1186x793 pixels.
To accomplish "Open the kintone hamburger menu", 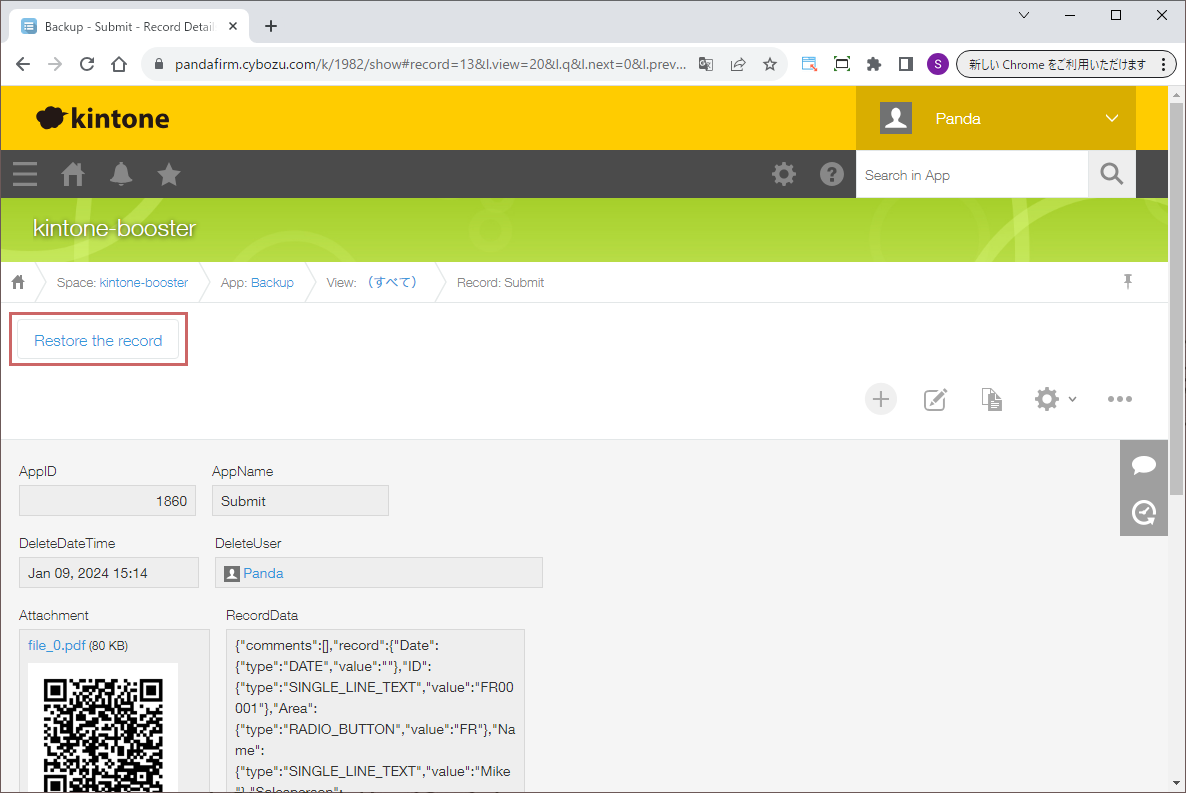I will (x=25, y=175).
